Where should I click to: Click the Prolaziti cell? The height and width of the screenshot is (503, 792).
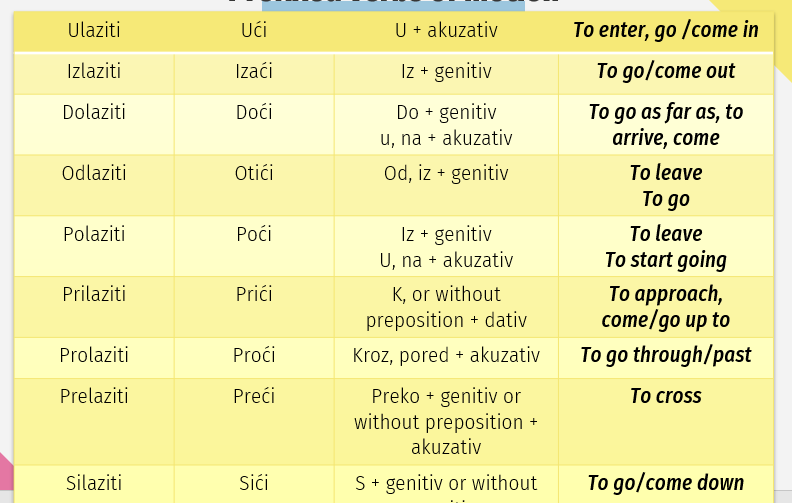pyautogui.click(x=94, y=358)
